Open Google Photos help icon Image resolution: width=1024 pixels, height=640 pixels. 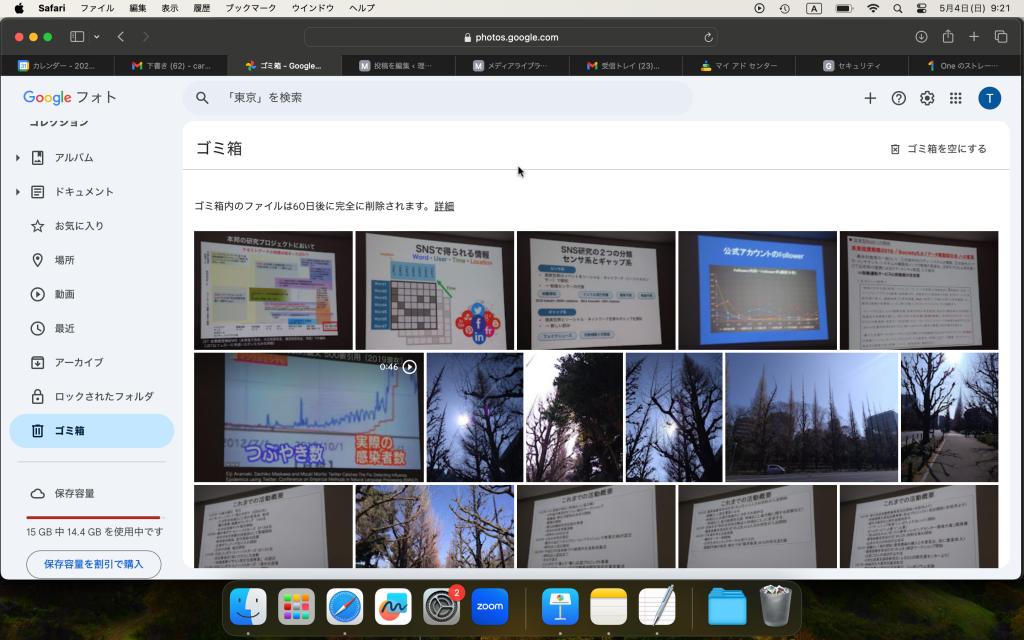899,98
